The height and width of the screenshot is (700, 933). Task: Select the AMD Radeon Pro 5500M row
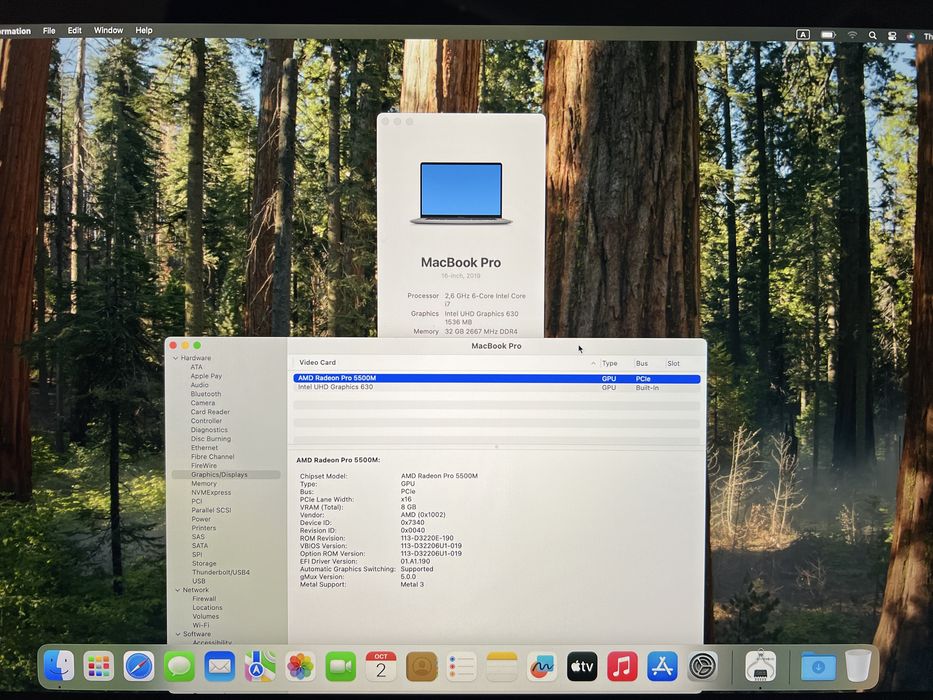tap(497, 378)
